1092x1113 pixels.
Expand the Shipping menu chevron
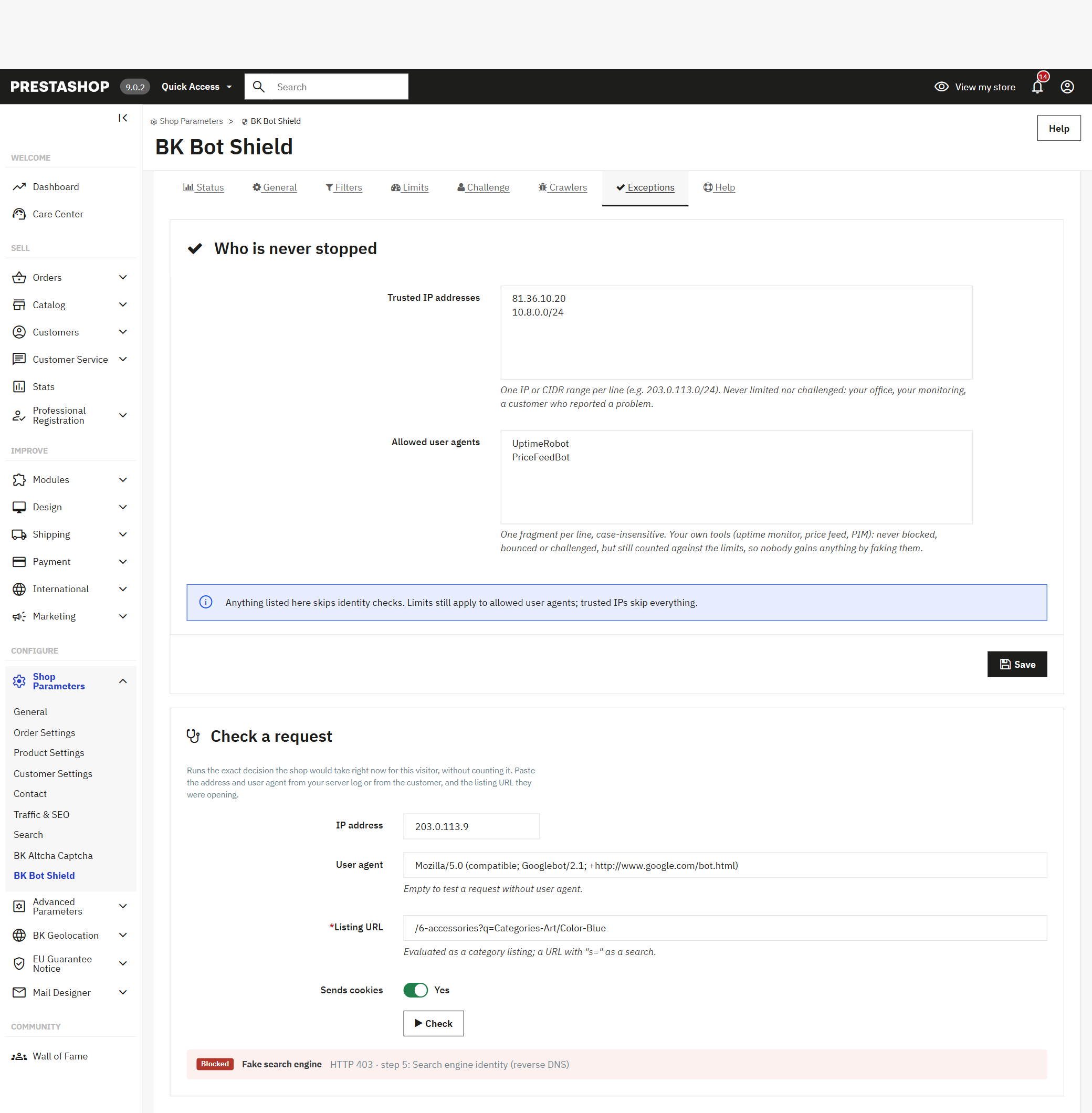[x=123, y=534]
